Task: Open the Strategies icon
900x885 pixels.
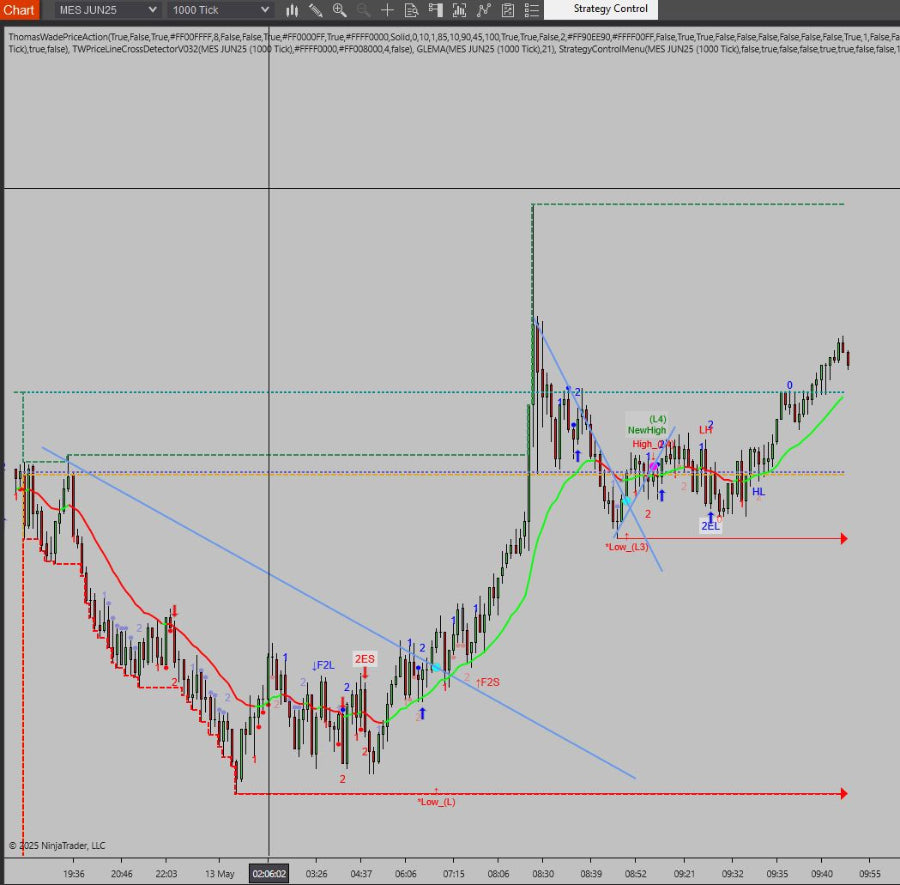Action: (x=508, y=10)
